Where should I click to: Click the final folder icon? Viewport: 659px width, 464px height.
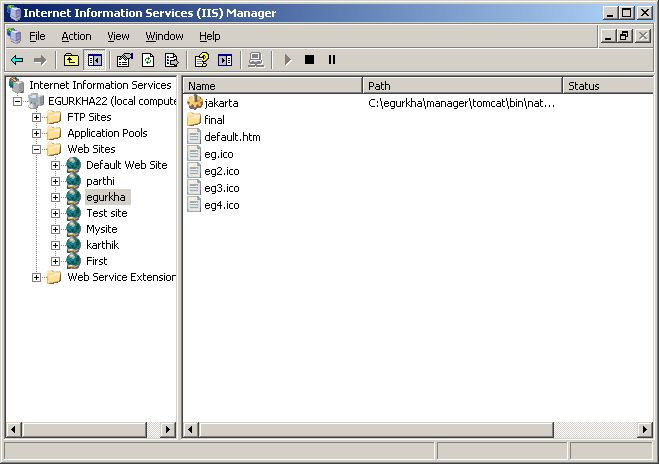tap(194, 119)
